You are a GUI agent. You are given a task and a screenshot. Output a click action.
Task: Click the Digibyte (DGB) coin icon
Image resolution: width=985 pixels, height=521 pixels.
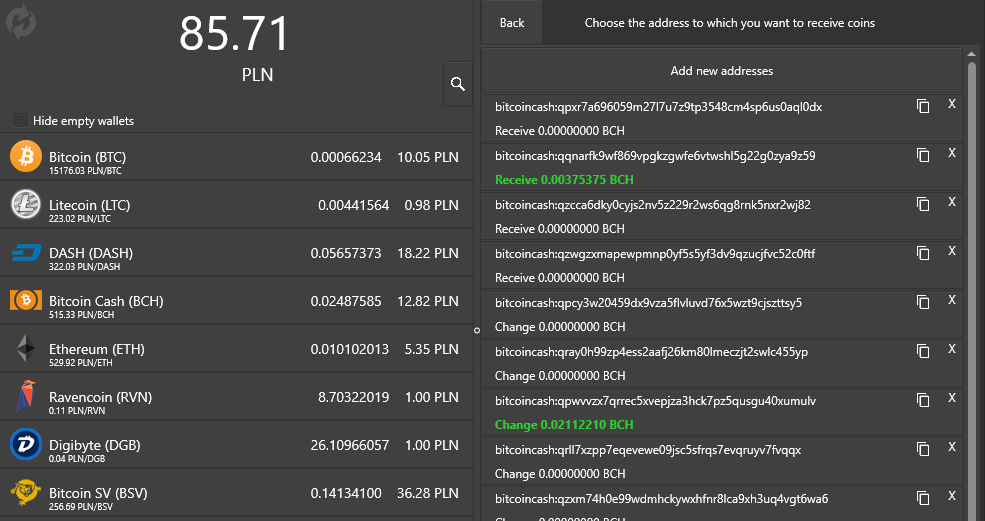click(26, 444)
